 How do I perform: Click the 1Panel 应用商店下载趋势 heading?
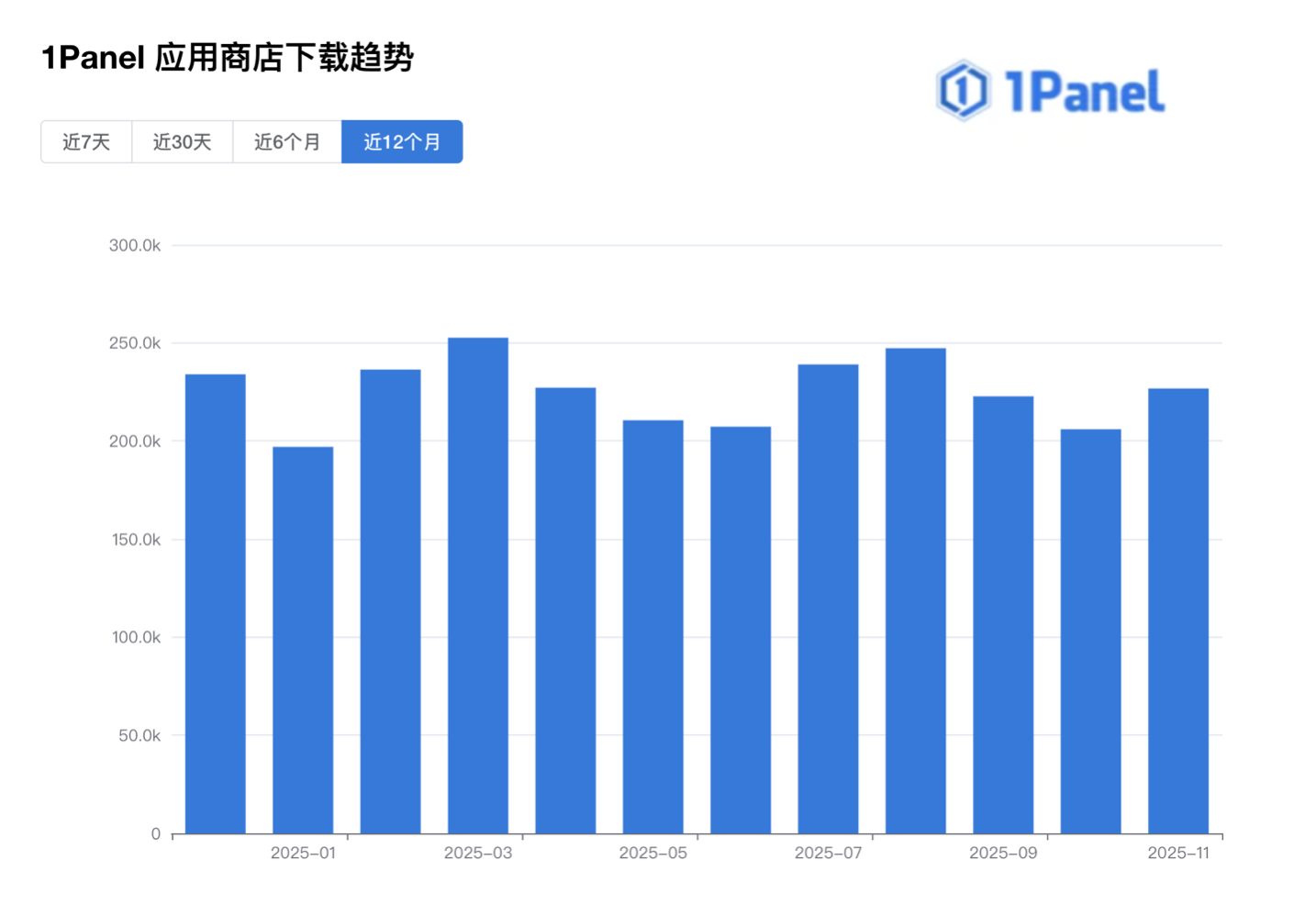228,58
